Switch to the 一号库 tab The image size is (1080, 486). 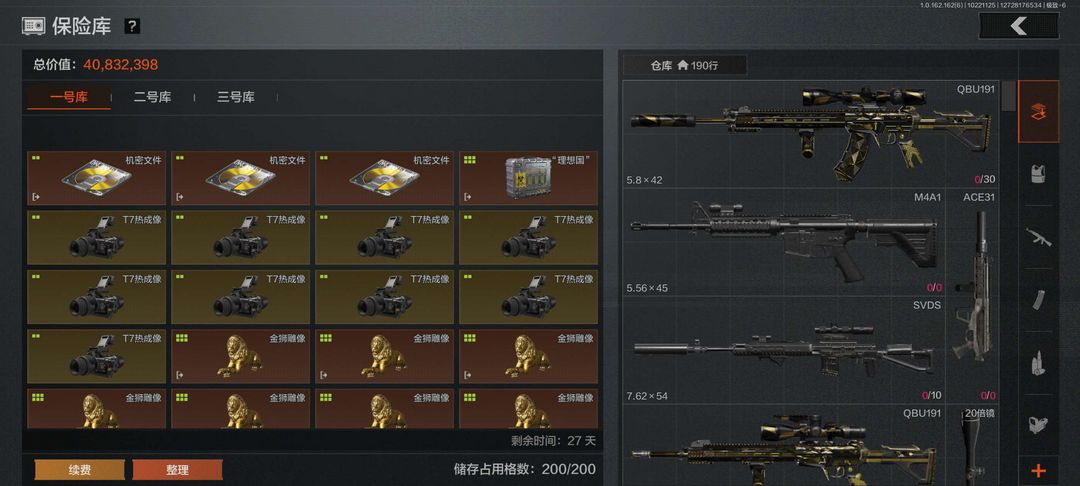tap(69, 97)
